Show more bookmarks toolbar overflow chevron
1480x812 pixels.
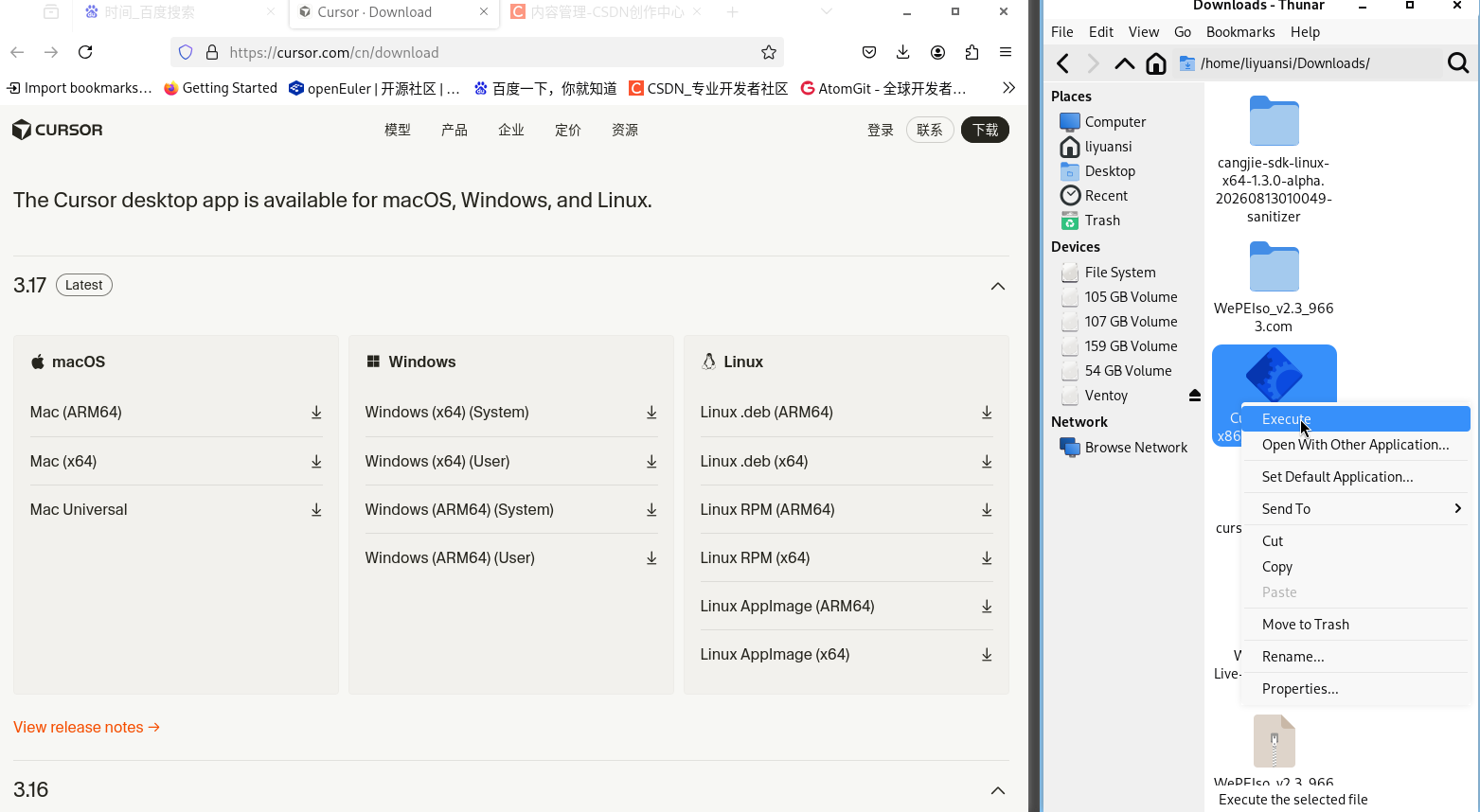(x=1009, y=88)
